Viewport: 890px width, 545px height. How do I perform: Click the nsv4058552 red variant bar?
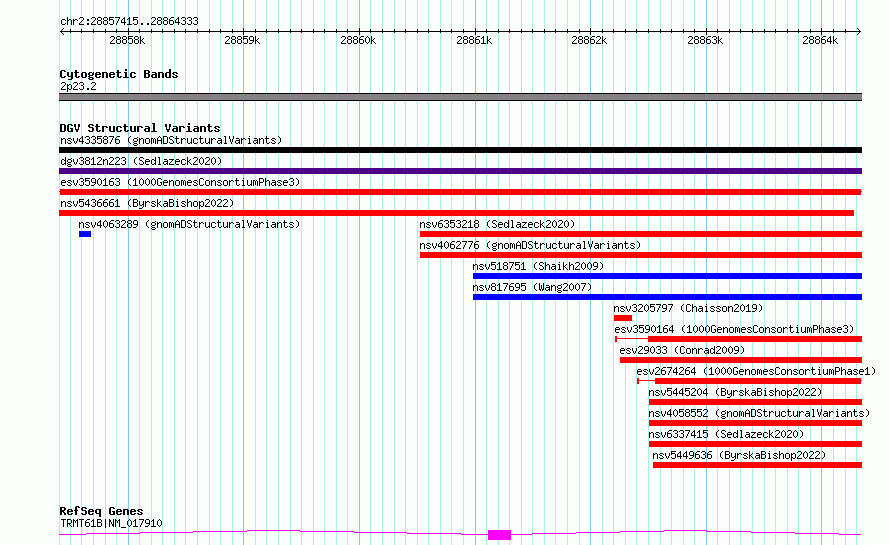(755, 423)
